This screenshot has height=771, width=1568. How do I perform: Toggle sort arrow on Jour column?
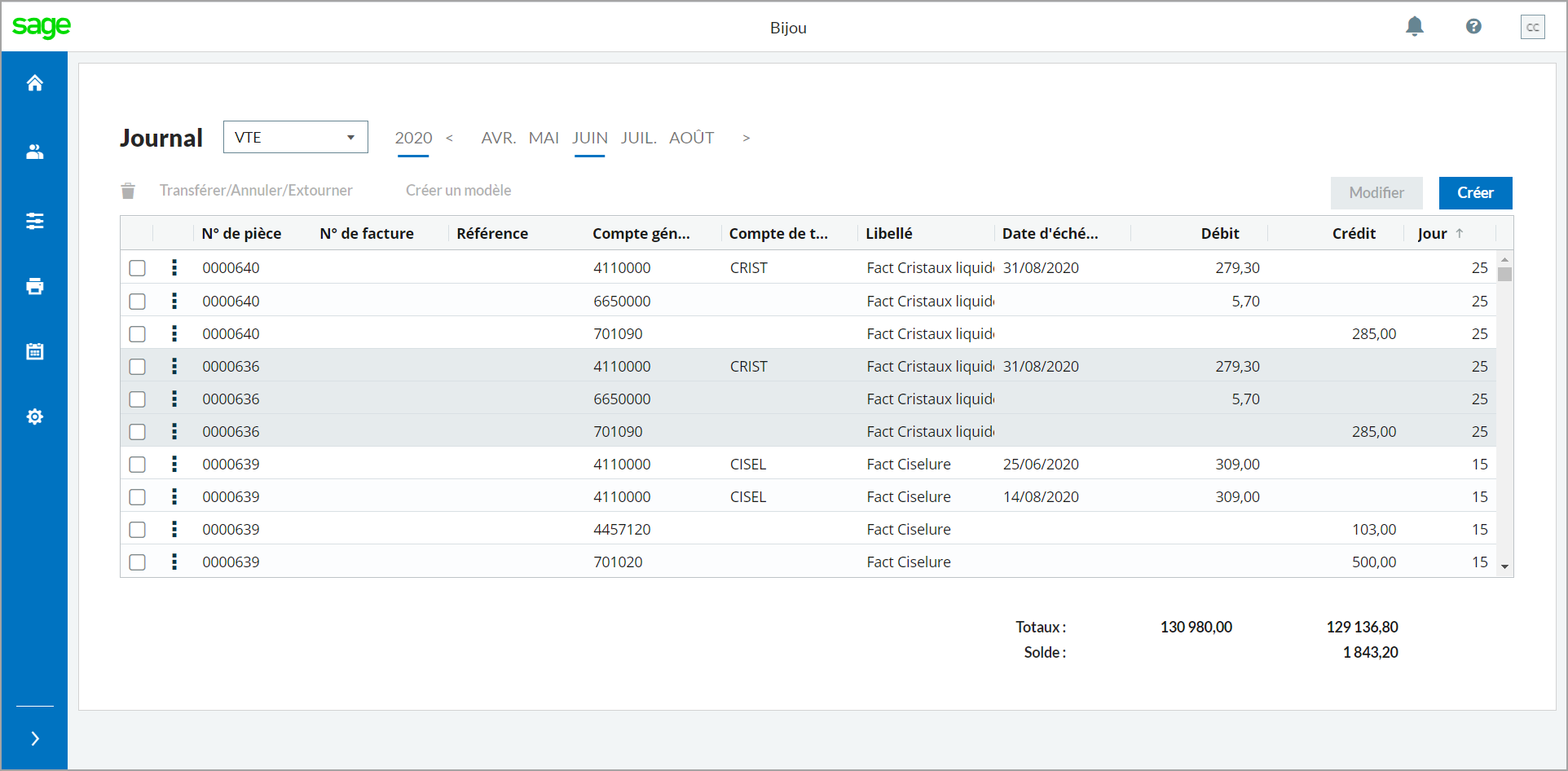(x=1460, y=233)
